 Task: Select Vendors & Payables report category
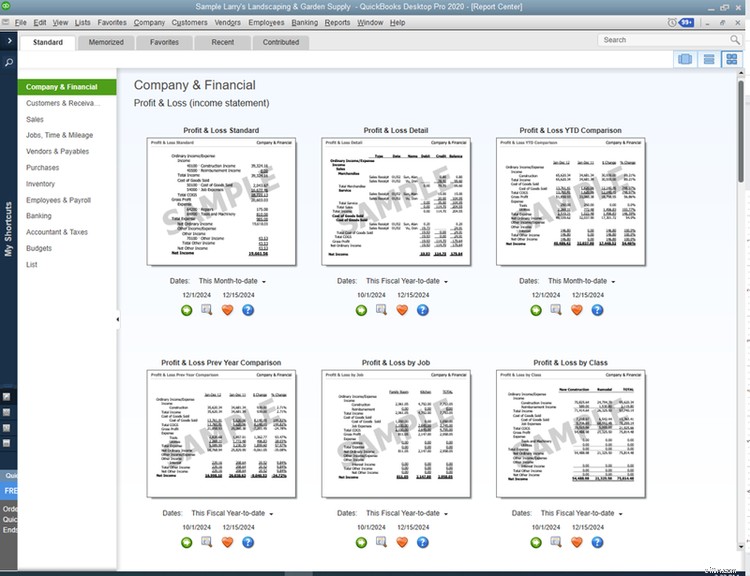(x=57, y=152)
